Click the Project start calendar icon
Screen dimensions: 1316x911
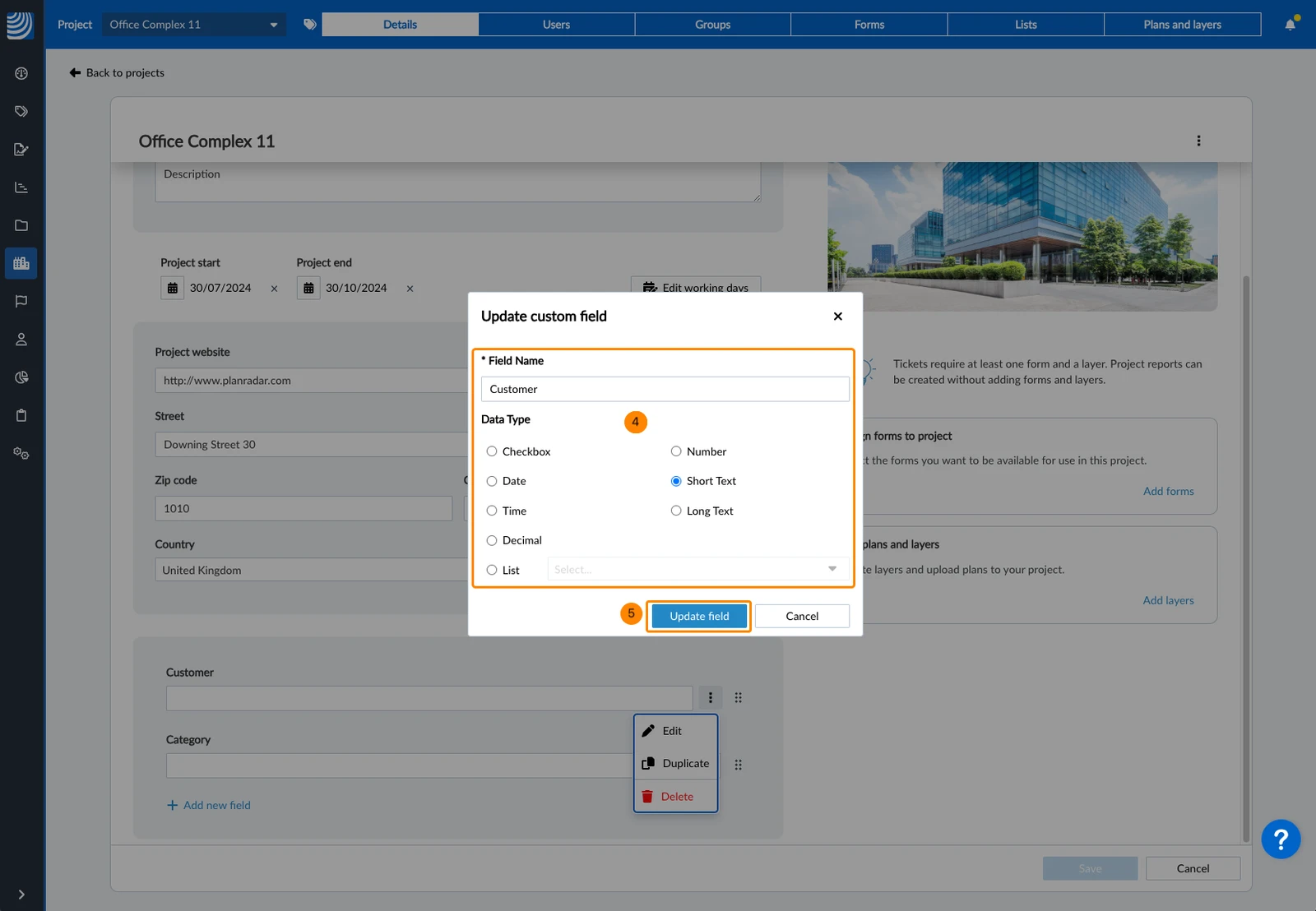click(172, 288)
